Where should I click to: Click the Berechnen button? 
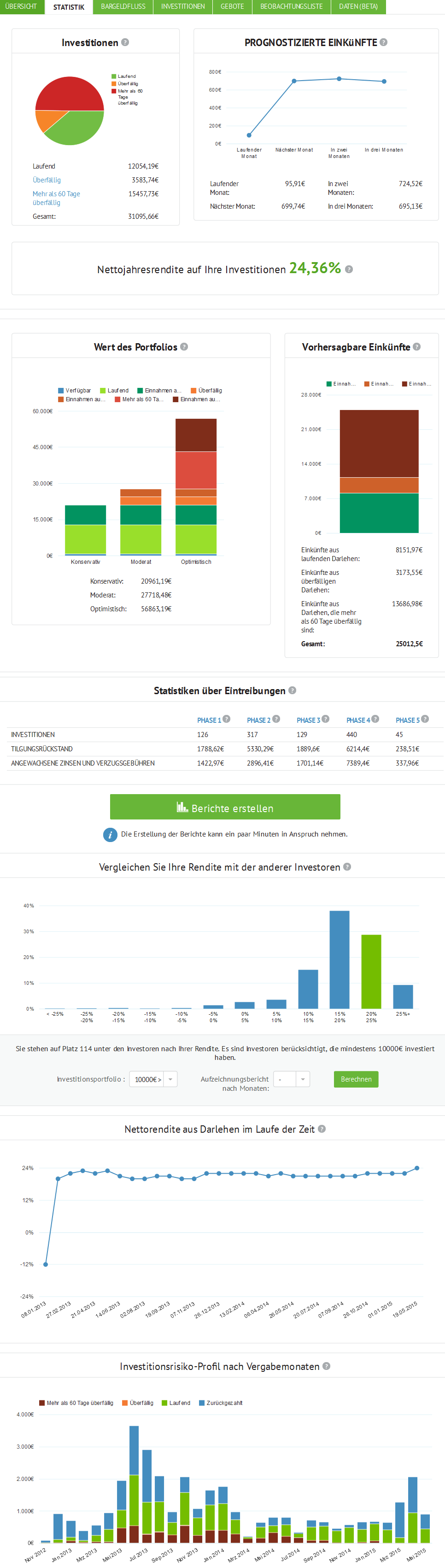pos(356,1079)
